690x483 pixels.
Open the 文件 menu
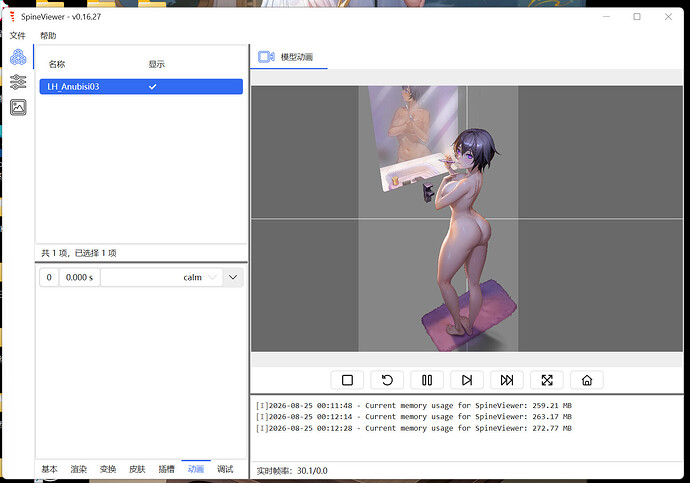[18, 36]
